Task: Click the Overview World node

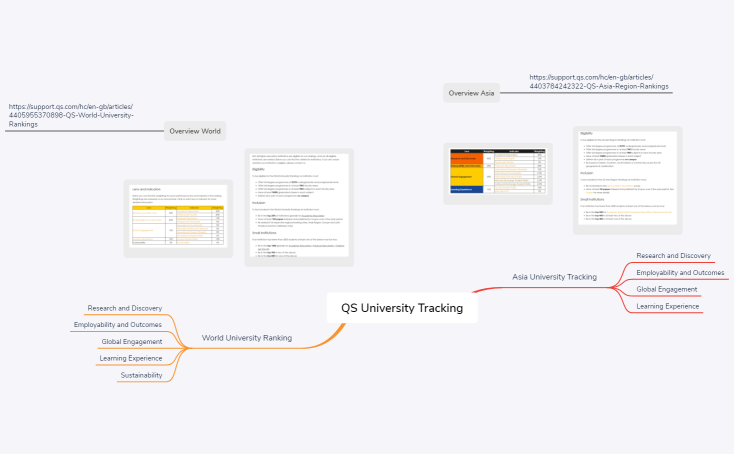Action: [x=195, y=131]
